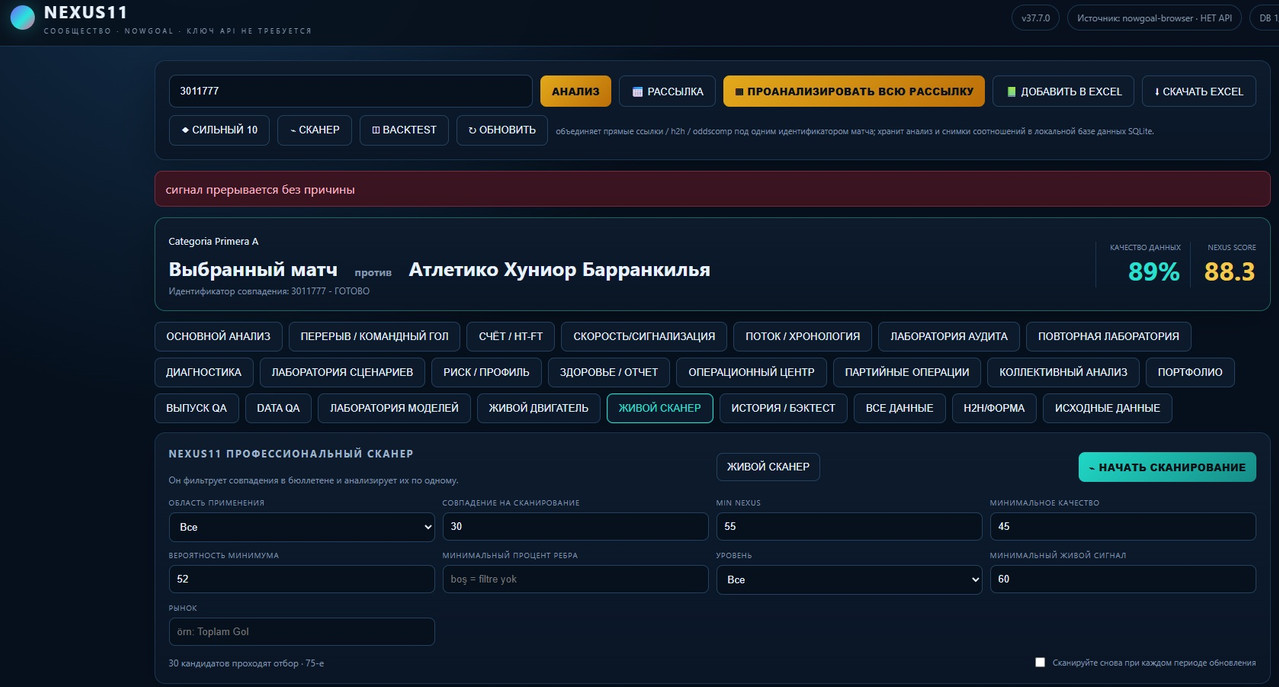This screenshot has height=687, width=1279.
Task: Select the ПОРТФОЛИО tab
Action: pyautogui.click(x=1190, y=372)
